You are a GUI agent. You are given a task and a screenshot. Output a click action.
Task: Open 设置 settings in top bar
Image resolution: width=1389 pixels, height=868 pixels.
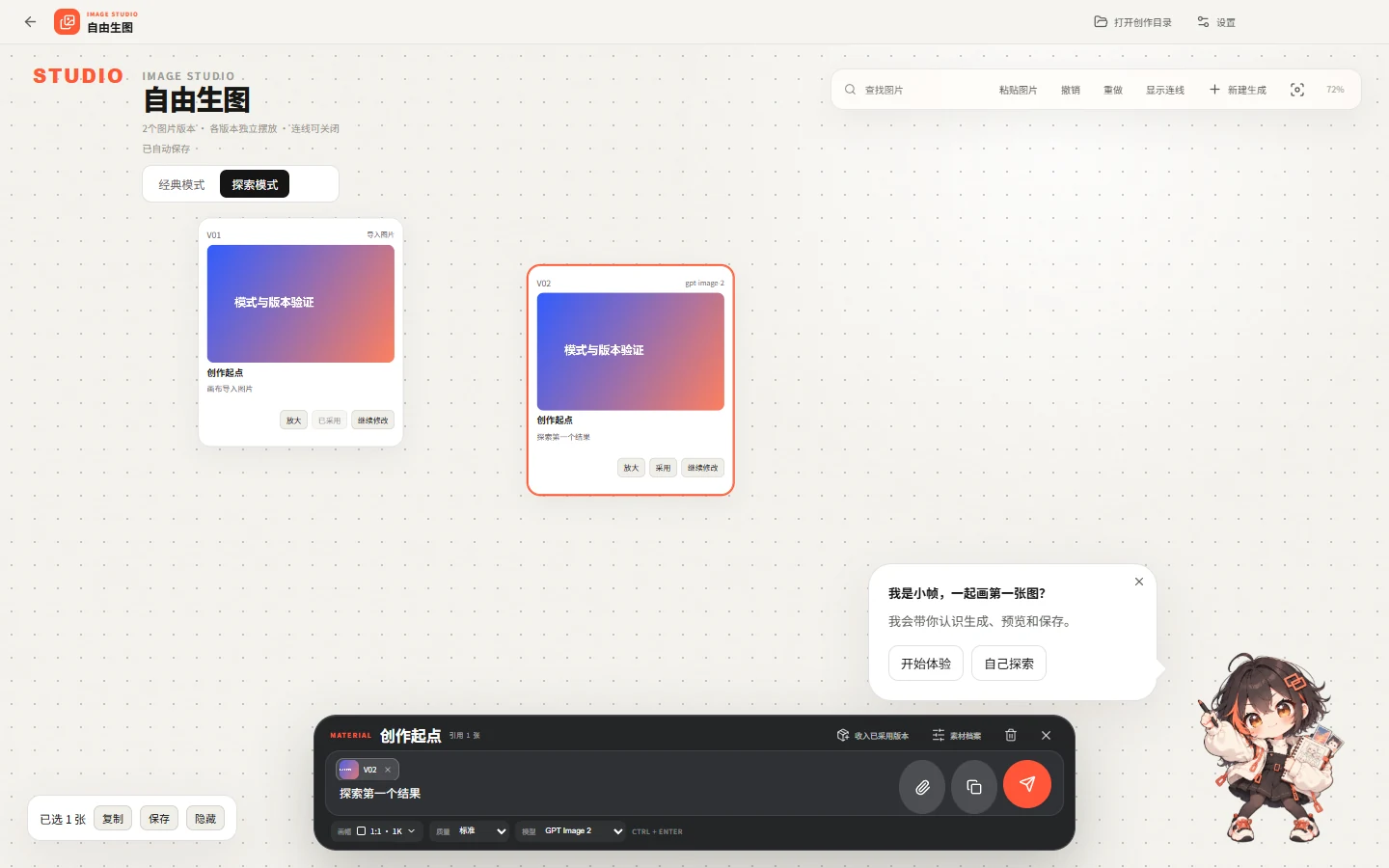click(1216, 22)
